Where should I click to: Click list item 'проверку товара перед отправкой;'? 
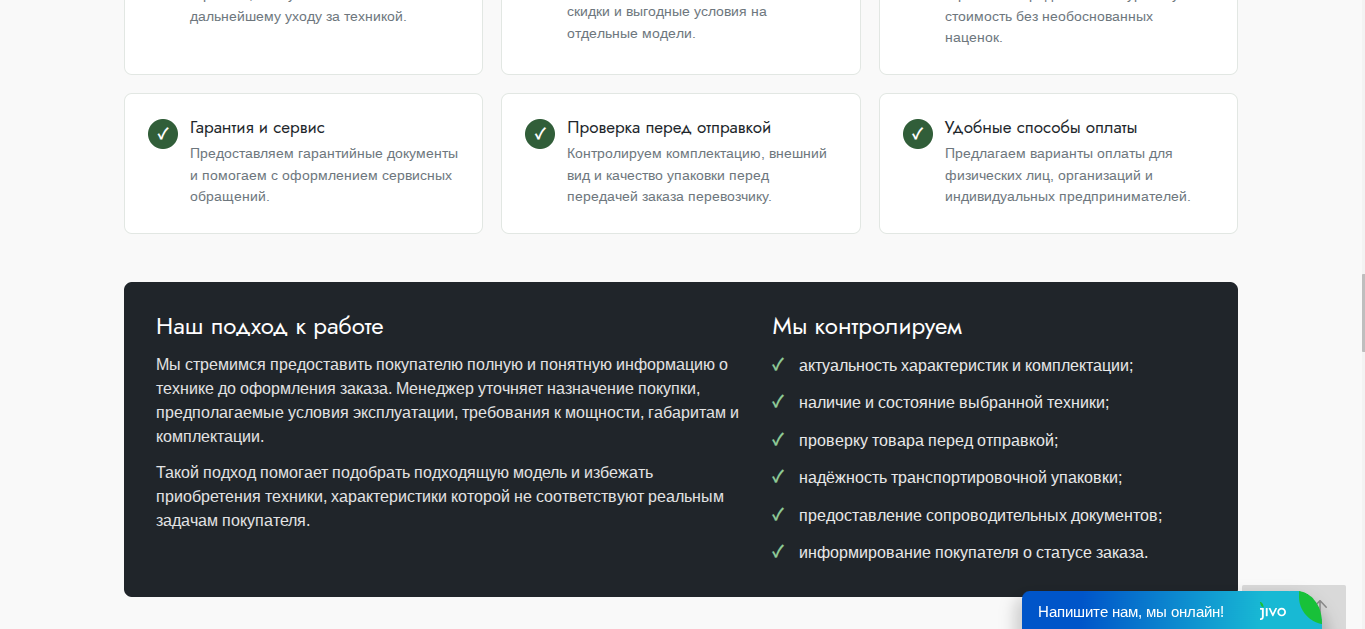pos(928,440)
